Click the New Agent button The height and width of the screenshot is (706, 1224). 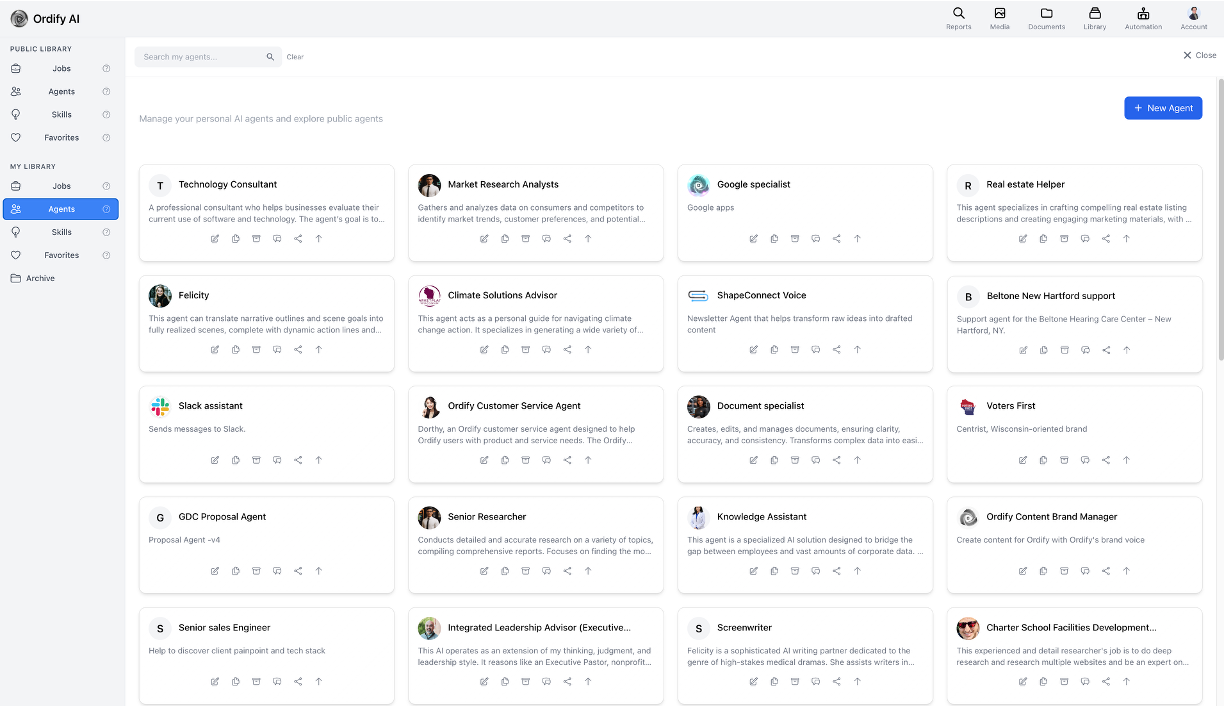coord(1163,108)
